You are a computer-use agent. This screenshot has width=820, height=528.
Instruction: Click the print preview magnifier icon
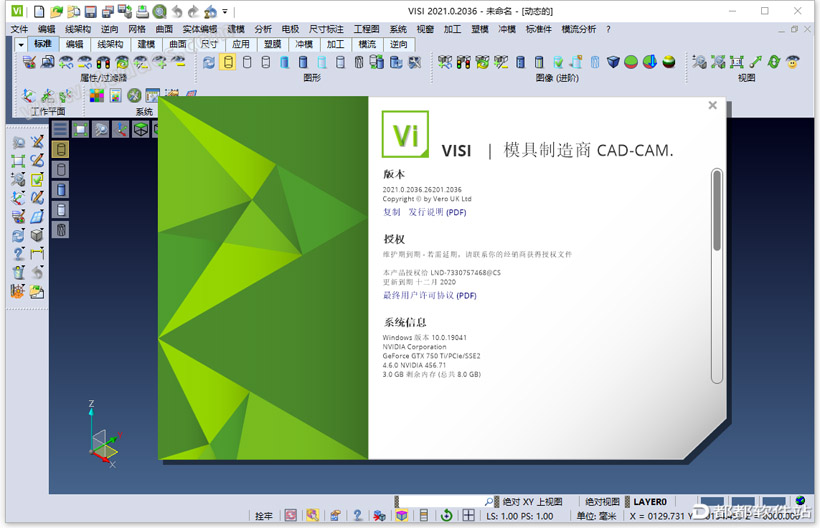click(x=160, y=11)
